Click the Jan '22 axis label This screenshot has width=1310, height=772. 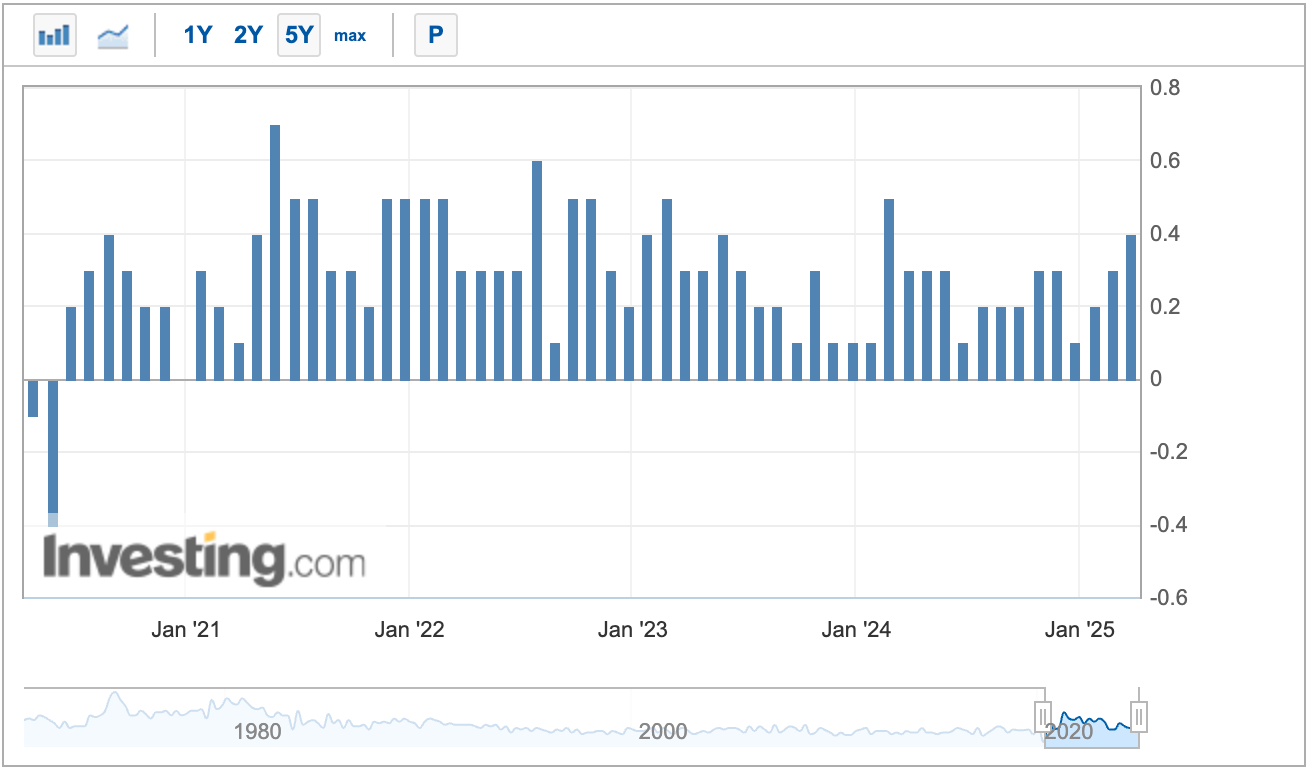pyautogui.click(x=409, y=629)
